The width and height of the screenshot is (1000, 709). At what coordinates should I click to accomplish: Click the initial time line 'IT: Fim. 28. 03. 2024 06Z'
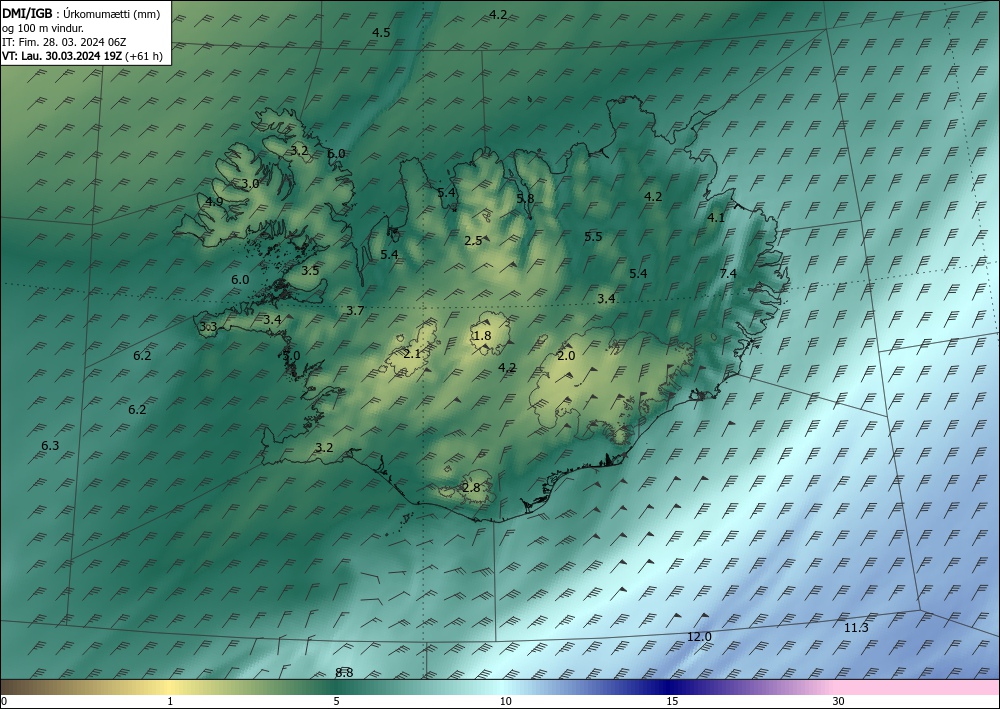point(64,42)
